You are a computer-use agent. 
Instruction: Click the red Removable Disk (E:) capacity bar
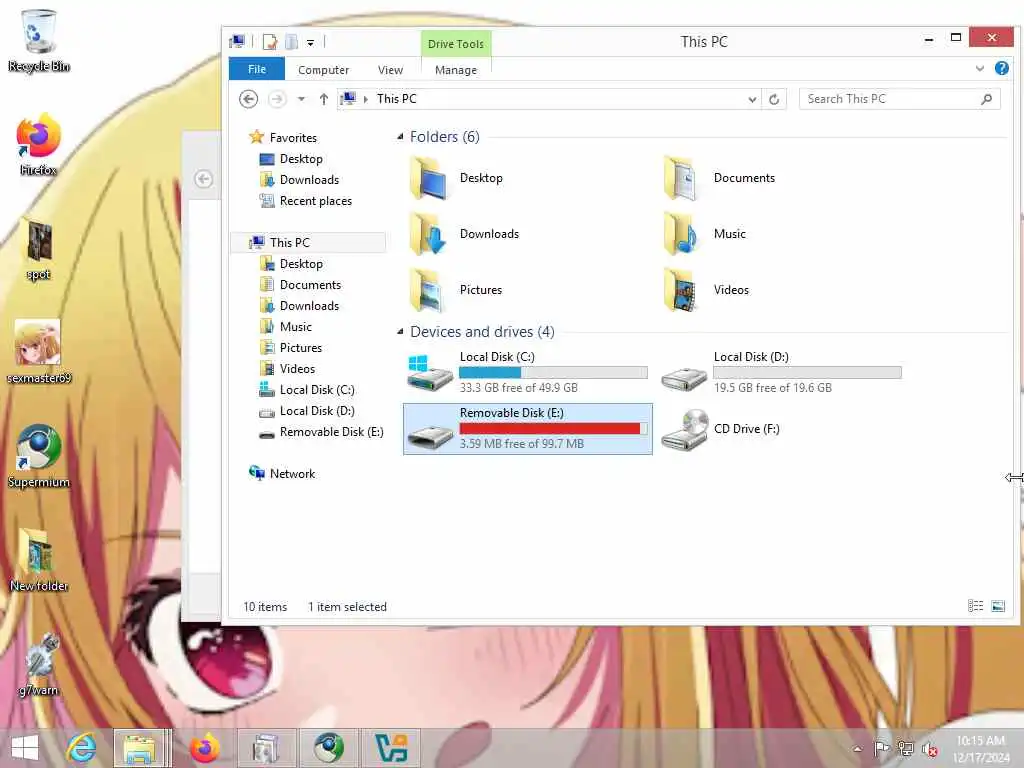click(553, 428)
